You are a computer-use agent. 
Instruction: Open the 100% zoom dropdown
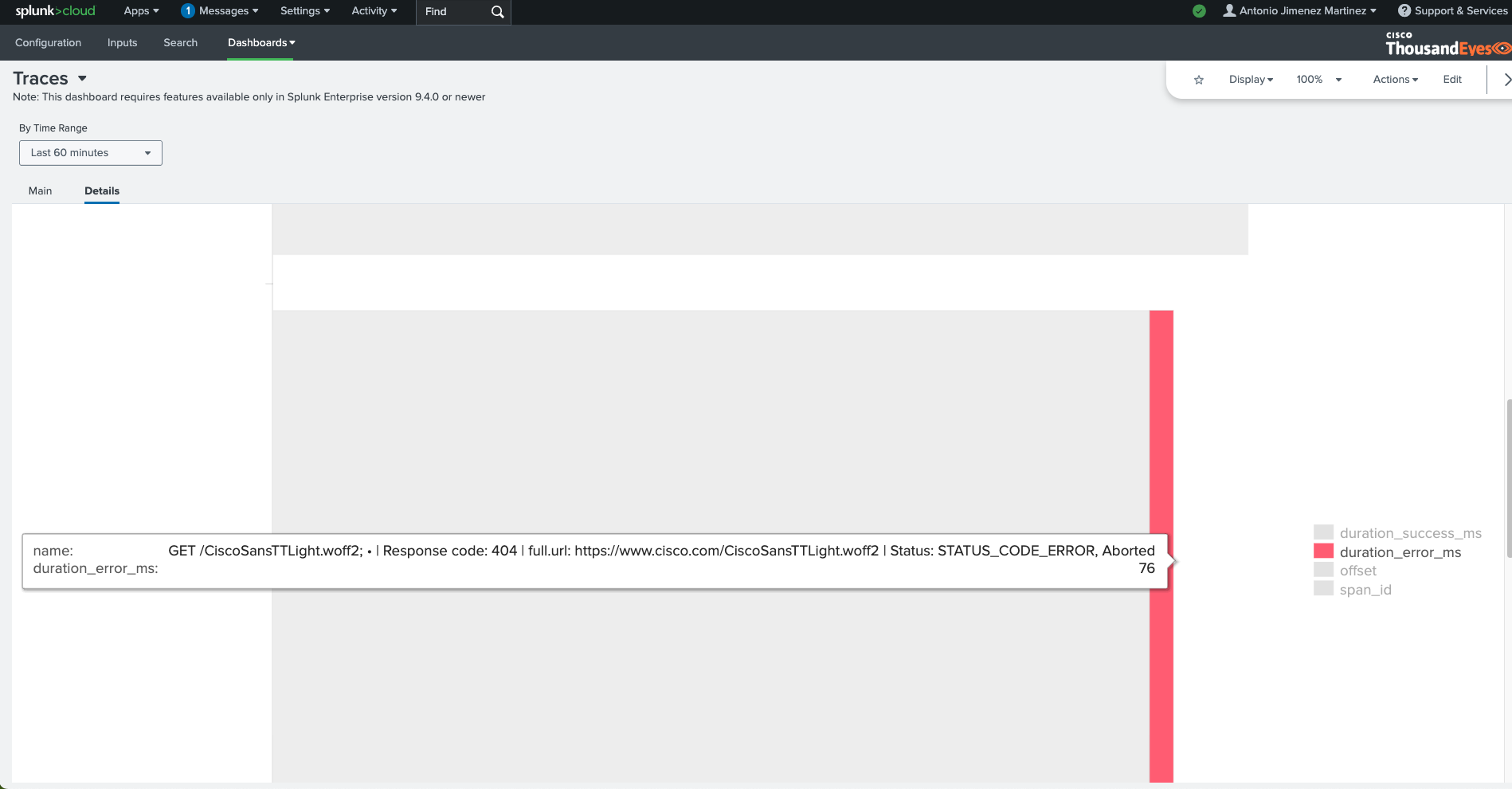click(x=1318, y=80)
